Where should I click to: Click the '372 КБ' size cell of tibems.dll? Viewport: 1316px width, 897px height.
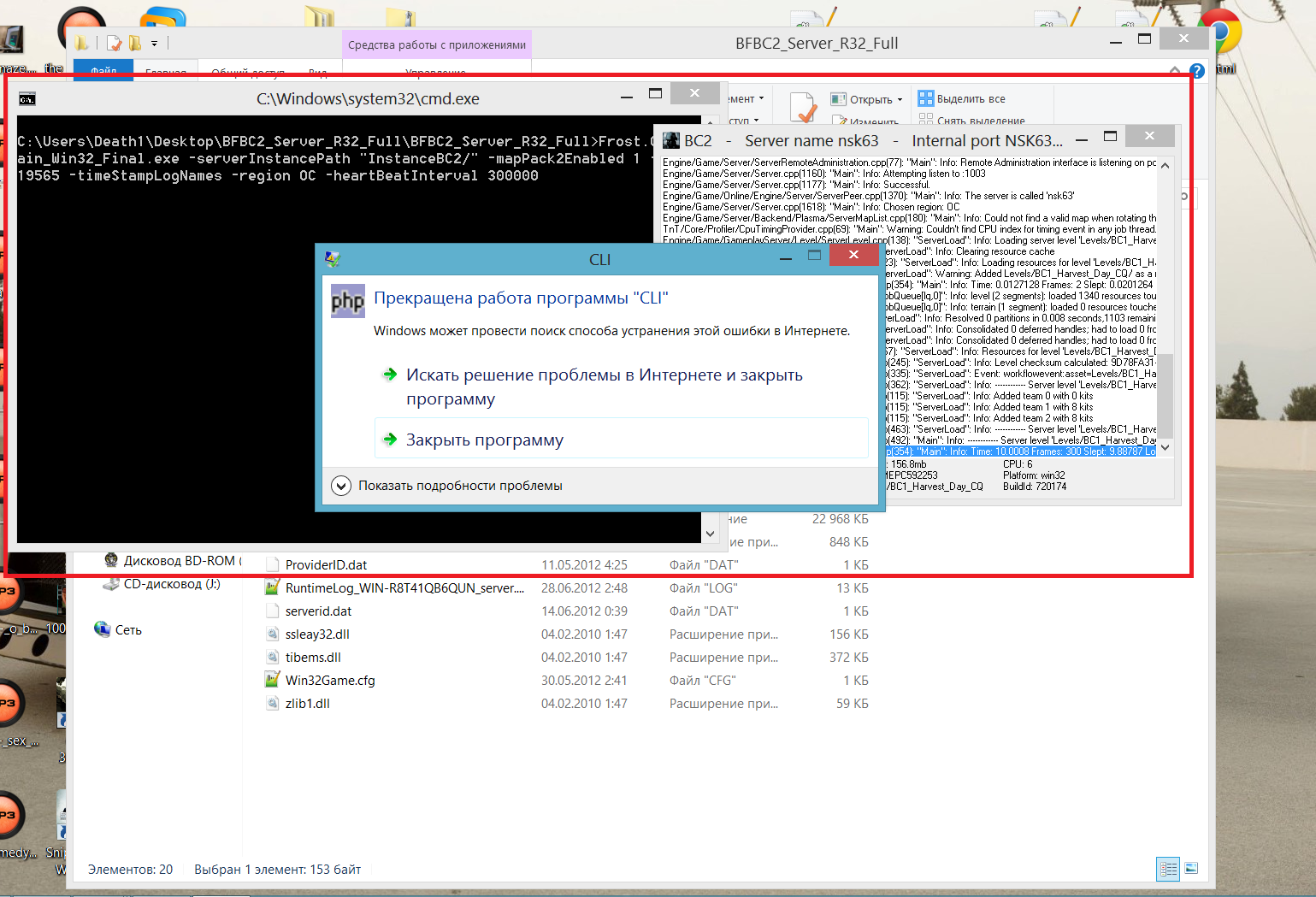pyautogui.click(x=848, y=657)
